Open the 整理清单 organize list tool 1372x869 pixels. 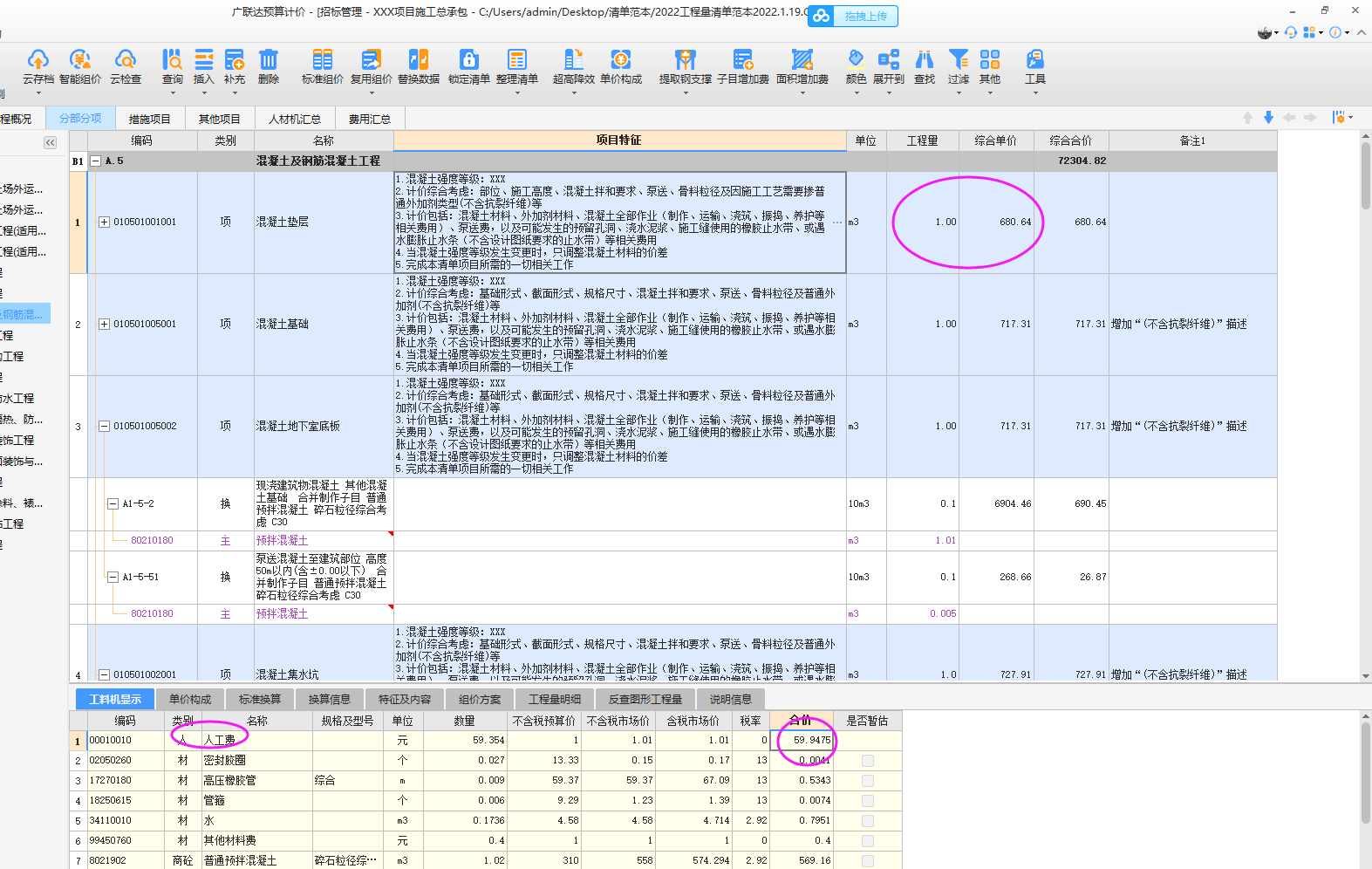(517, 66)
